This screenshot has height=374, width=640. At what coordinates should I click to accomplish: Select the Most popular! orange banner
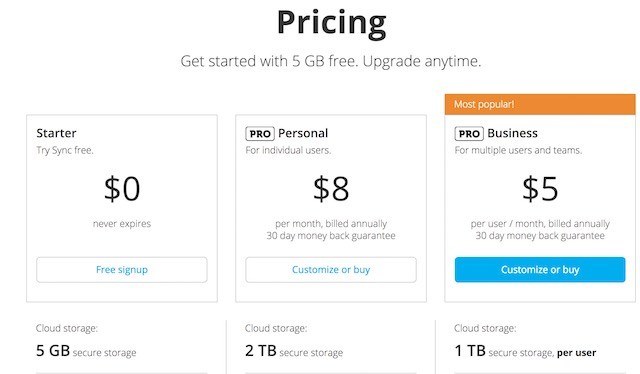[x=540, y=104]
